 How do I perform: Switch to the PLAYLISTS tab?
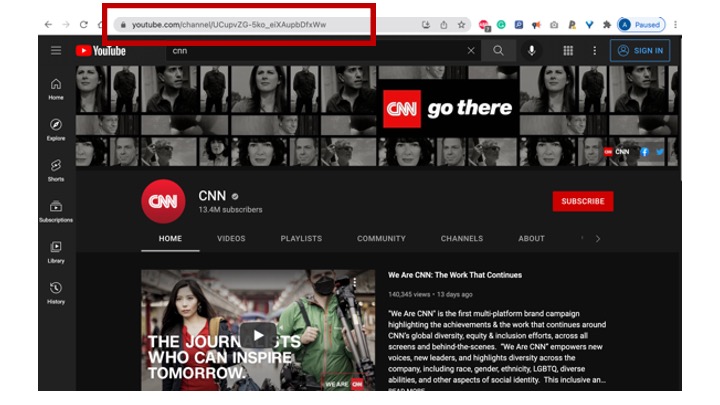(x=301, y=239)
